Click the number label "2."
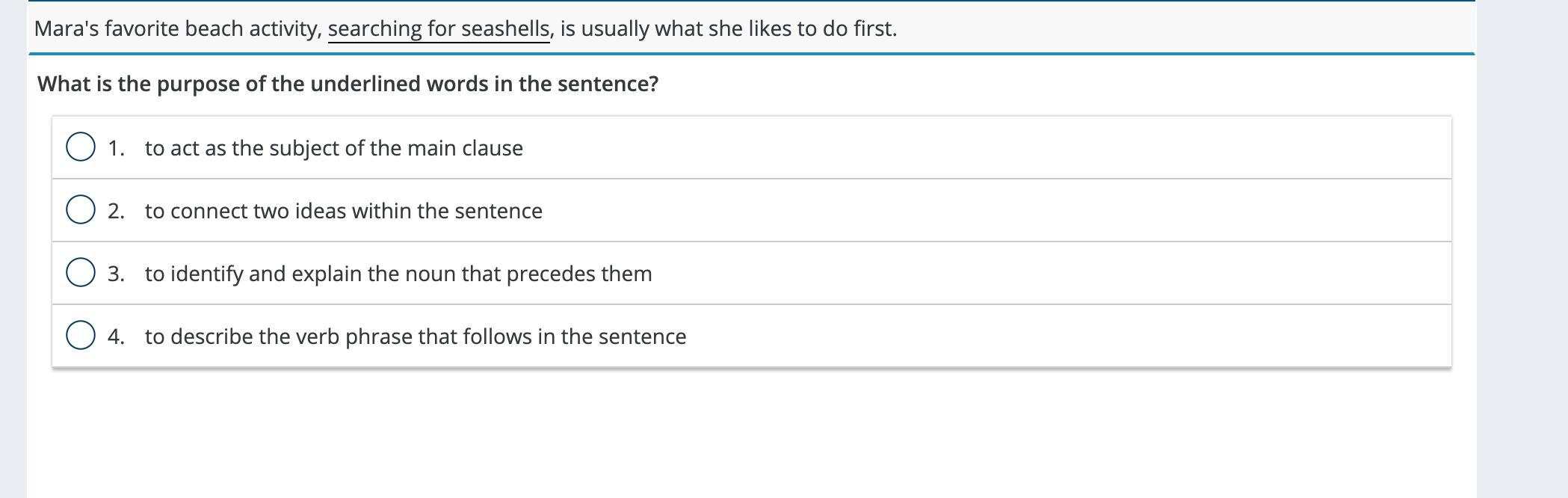 (116, 211)
